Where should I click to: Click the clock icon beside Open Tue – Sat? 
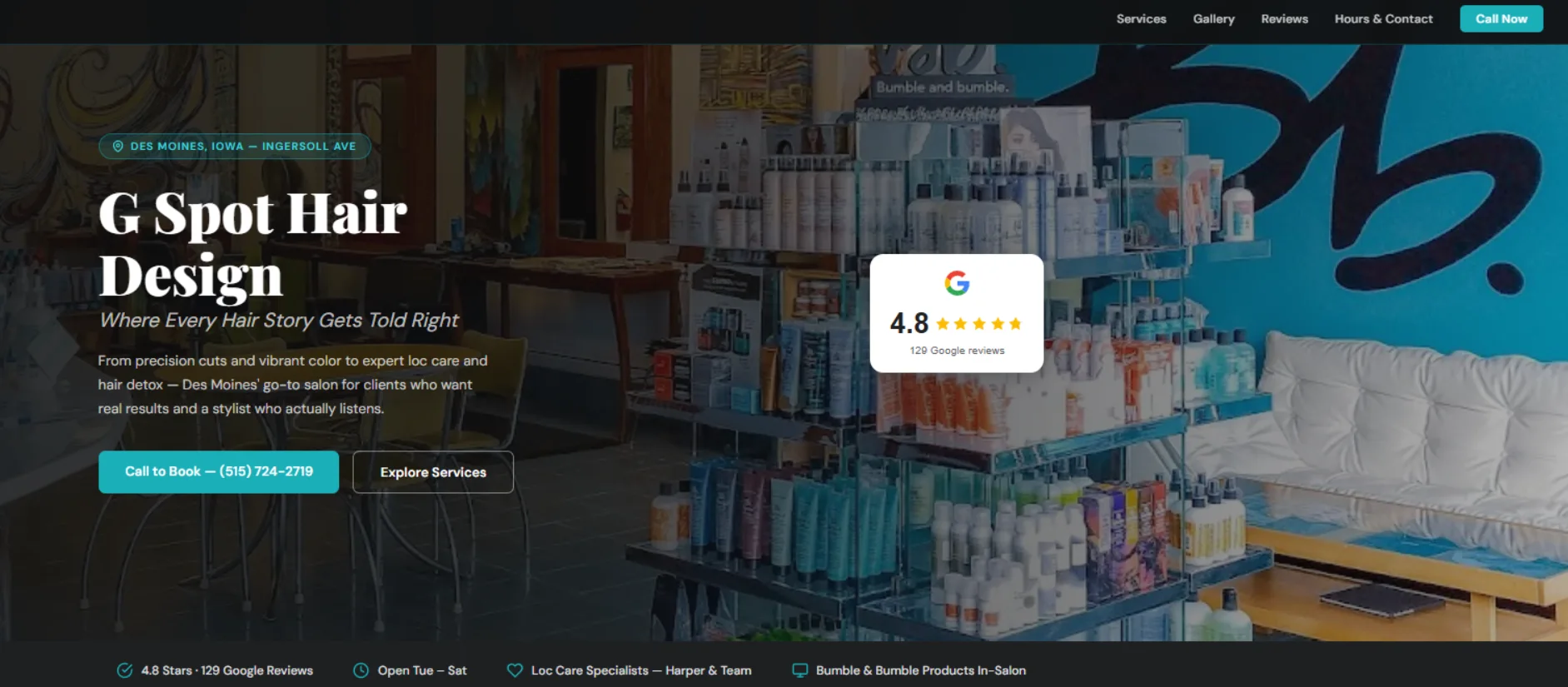click(x=361, y=670)
